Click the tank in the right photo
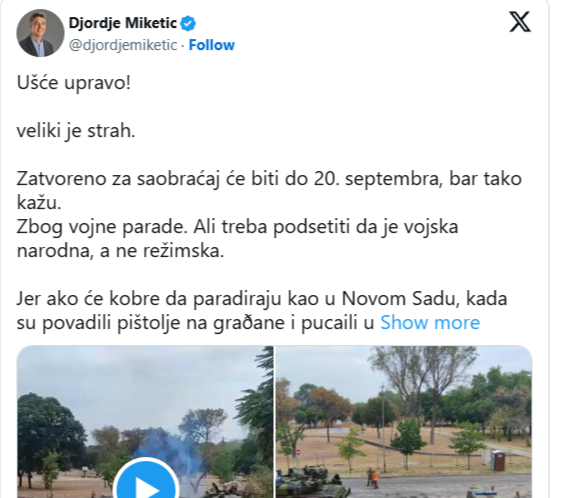573x498 pixels. [311, 482]
